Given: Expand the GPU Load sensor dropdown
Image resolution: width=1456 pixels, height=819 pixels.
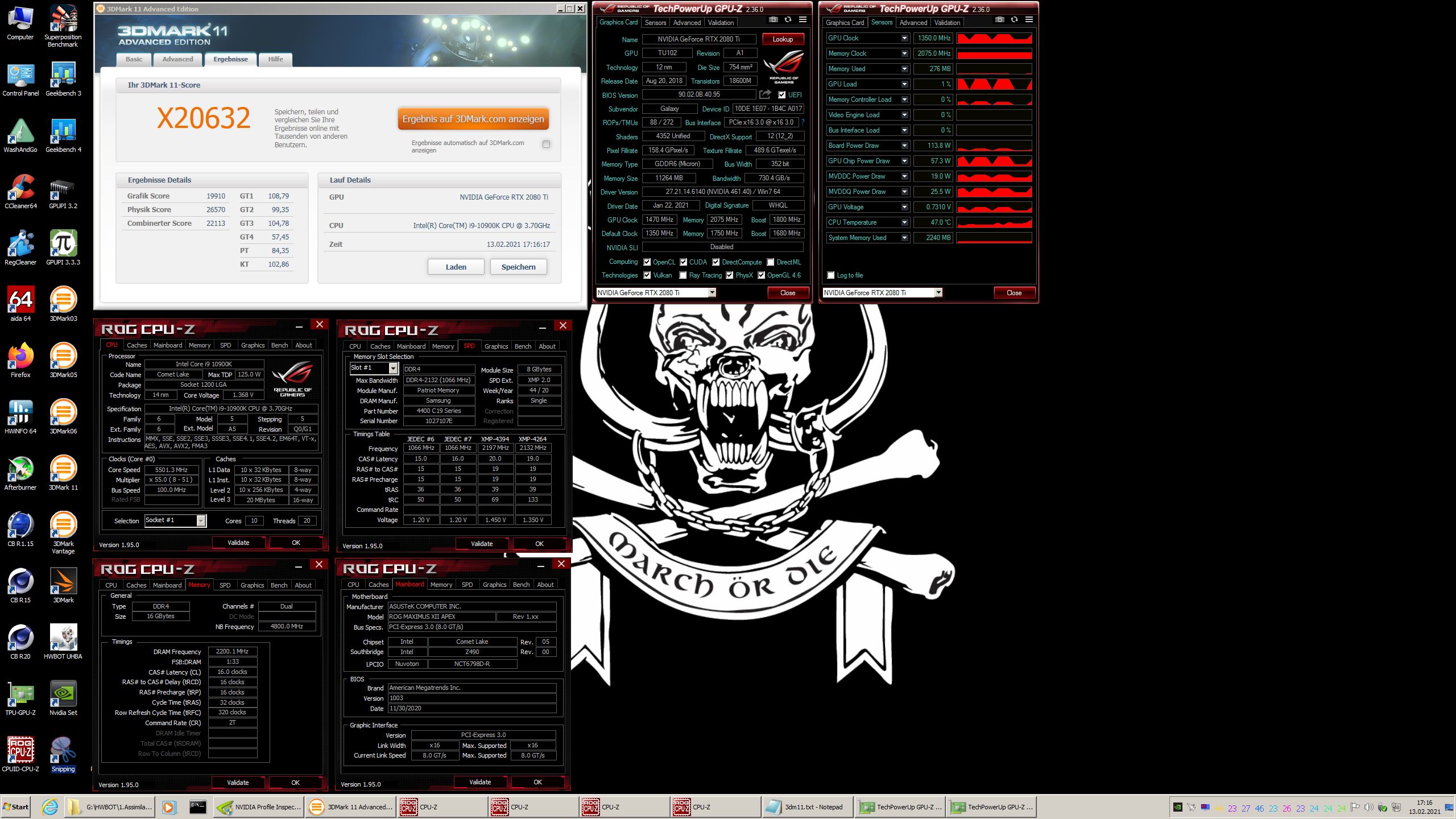Looking at the screenshot, I should (904, 84).
